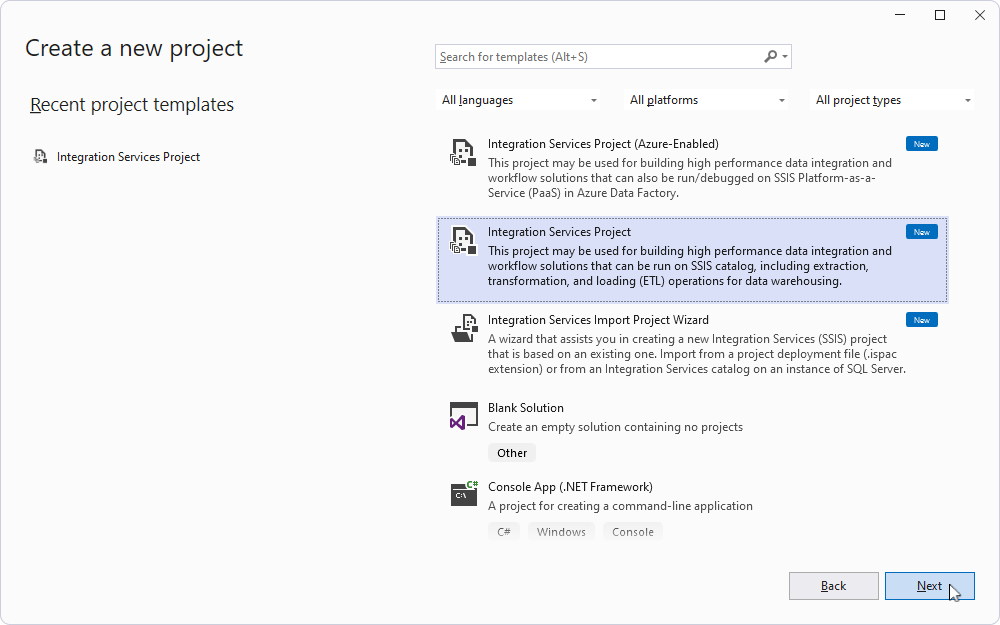Click the Back button
This screenshot has width=1000, height=625.
(833, 586)
